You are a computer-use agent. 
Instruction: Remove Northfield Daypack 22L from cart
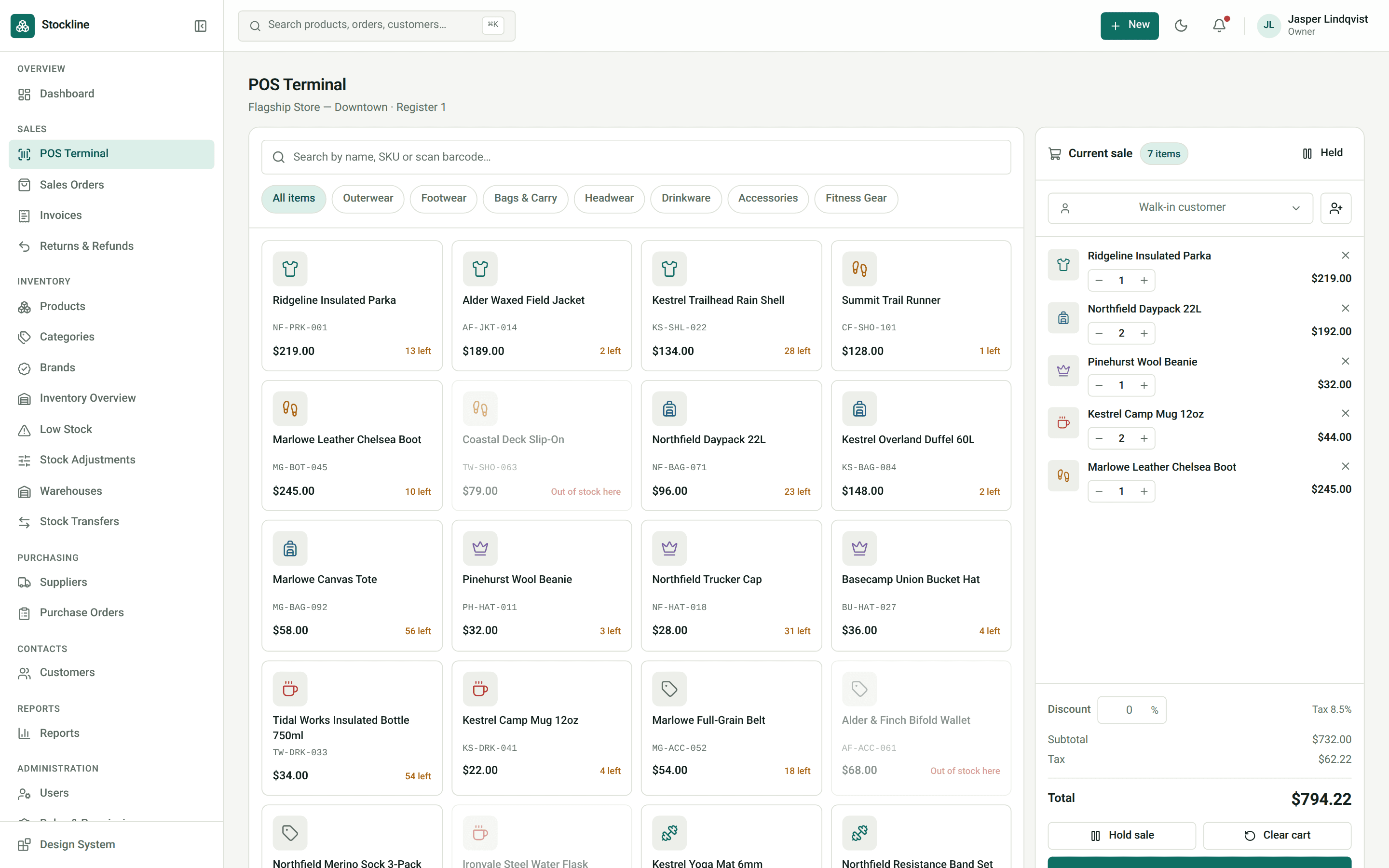point(1346,308)
